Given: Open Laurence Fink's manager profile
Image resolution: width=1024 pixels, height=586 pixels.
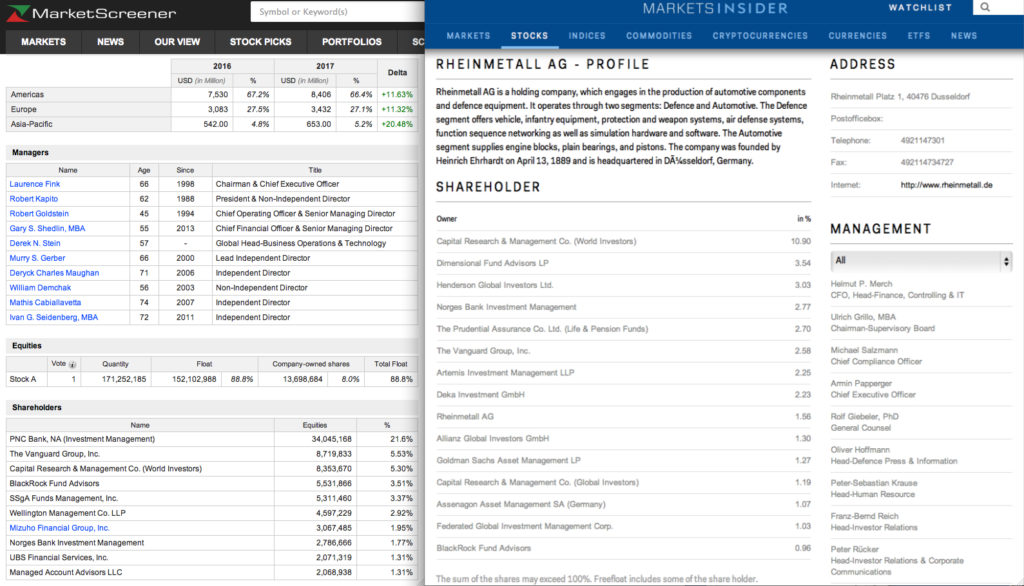Looking at the screenshot, I should [x=35, y=184].
